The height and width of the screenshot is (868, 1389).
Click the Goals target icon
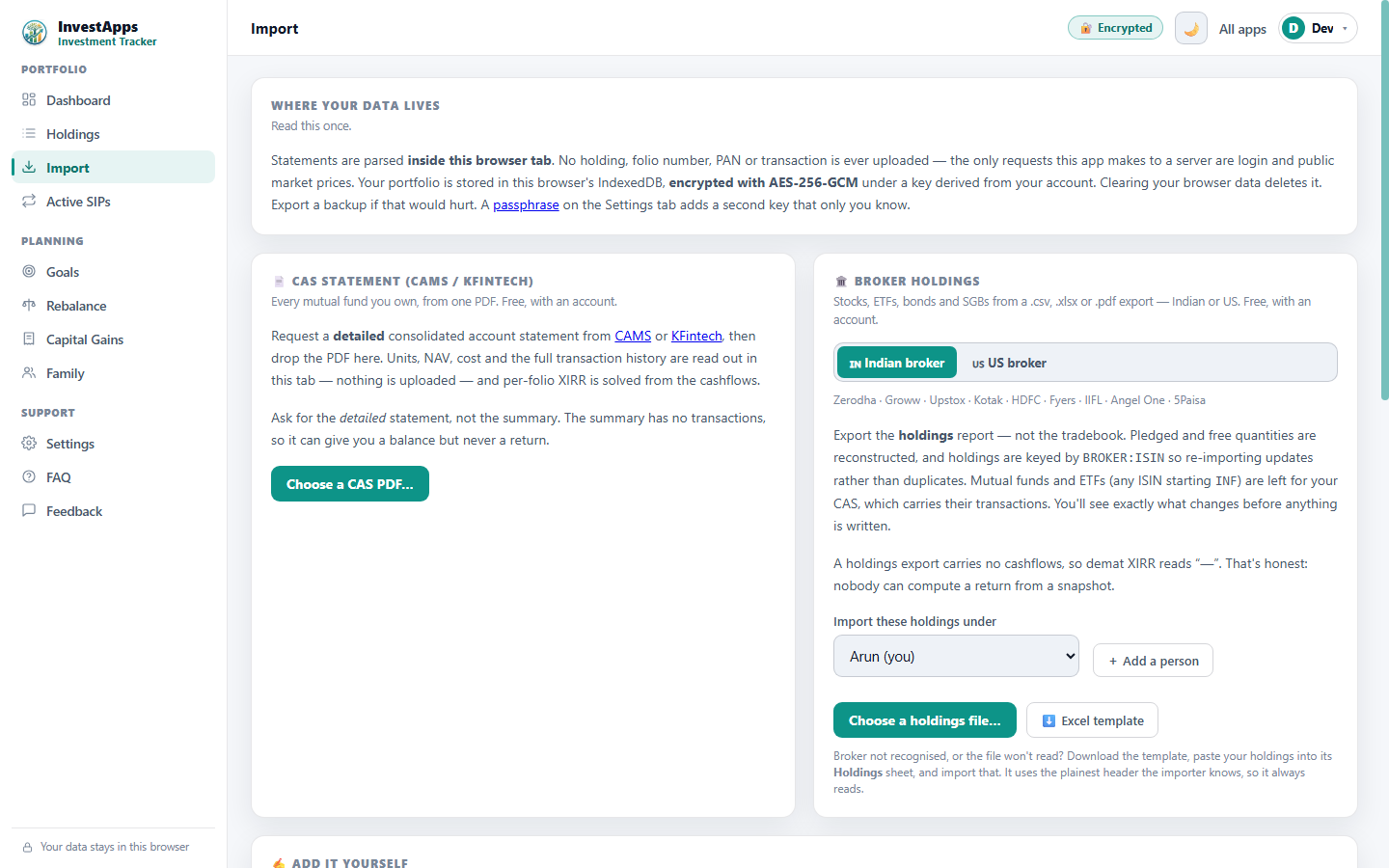point(29,271)
